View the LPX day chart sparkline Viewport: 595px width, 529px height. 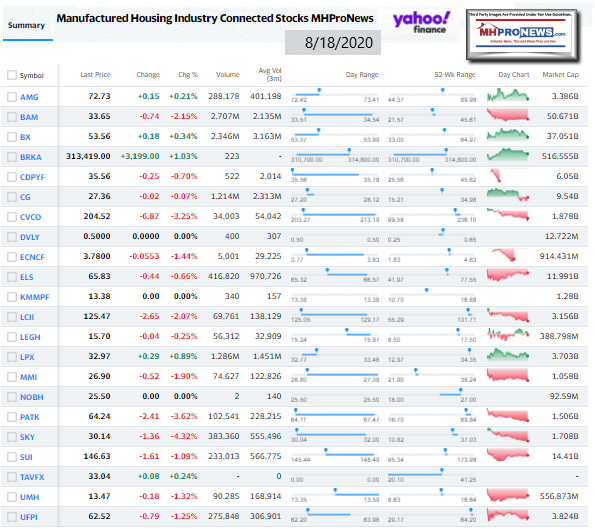point(508,355)
